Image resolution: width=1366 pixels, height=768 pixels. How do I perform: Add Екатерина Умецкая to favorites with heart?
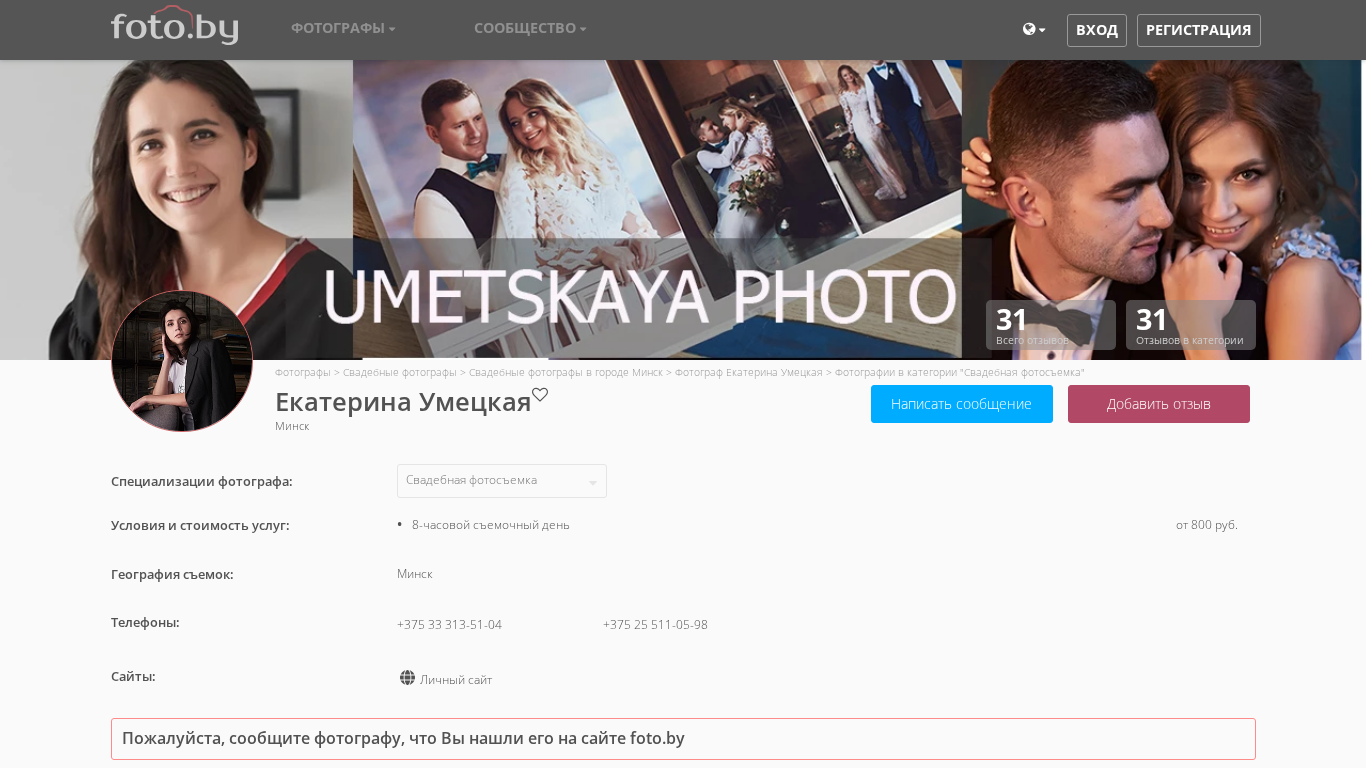click(540, 394)
